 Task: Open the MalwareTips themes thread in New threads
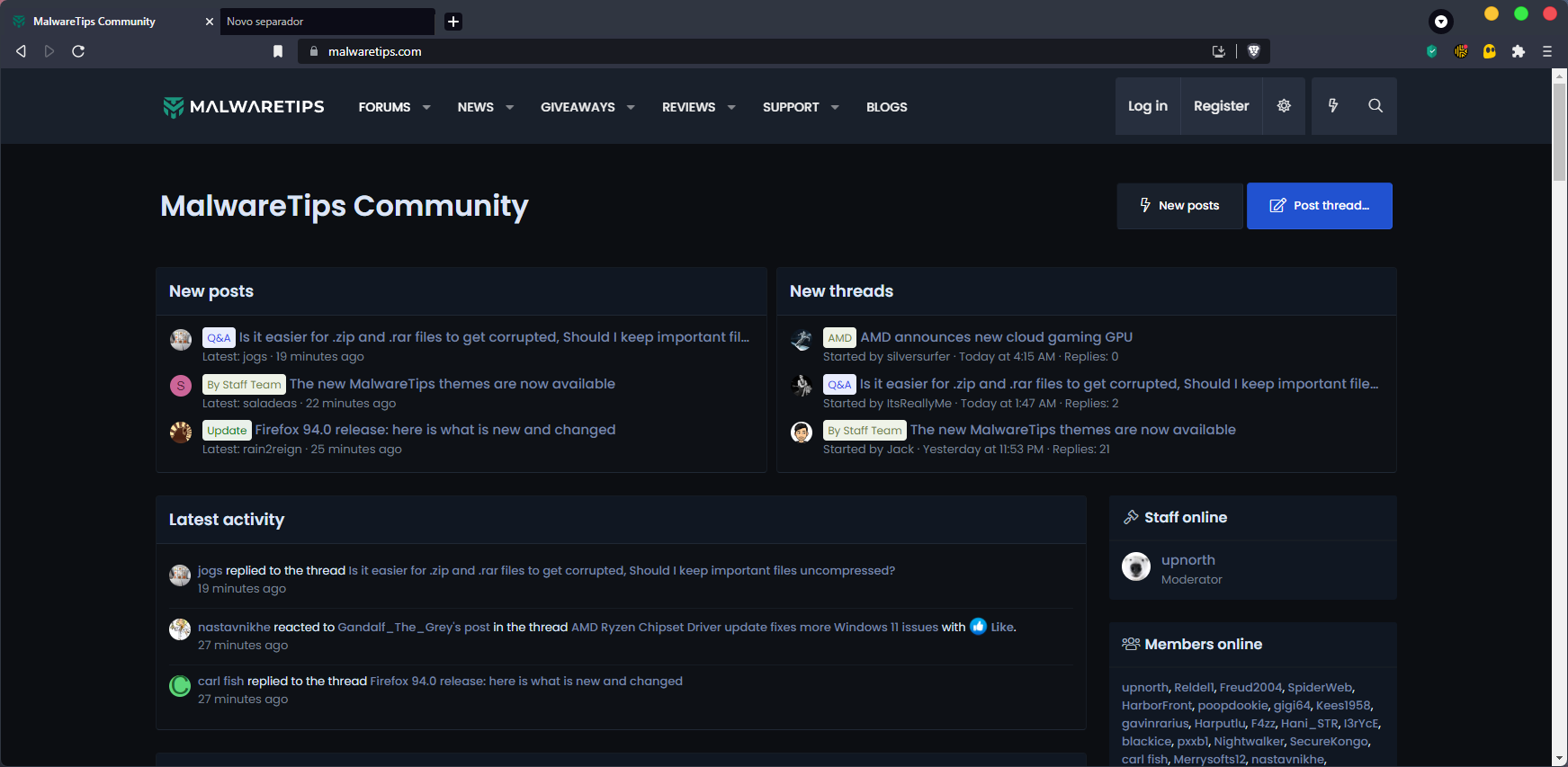(x=1073, y=430)
